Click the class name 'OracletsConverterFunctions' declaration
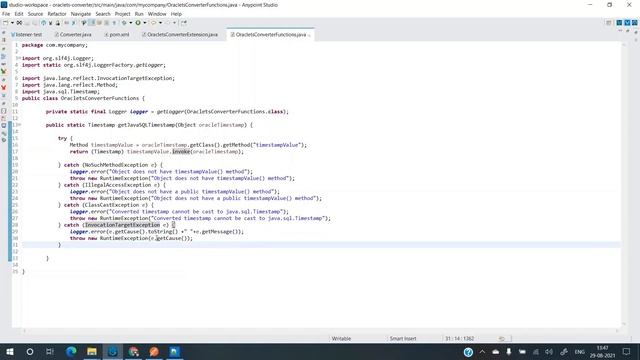 pyautogui.click(x=100, y=98)
